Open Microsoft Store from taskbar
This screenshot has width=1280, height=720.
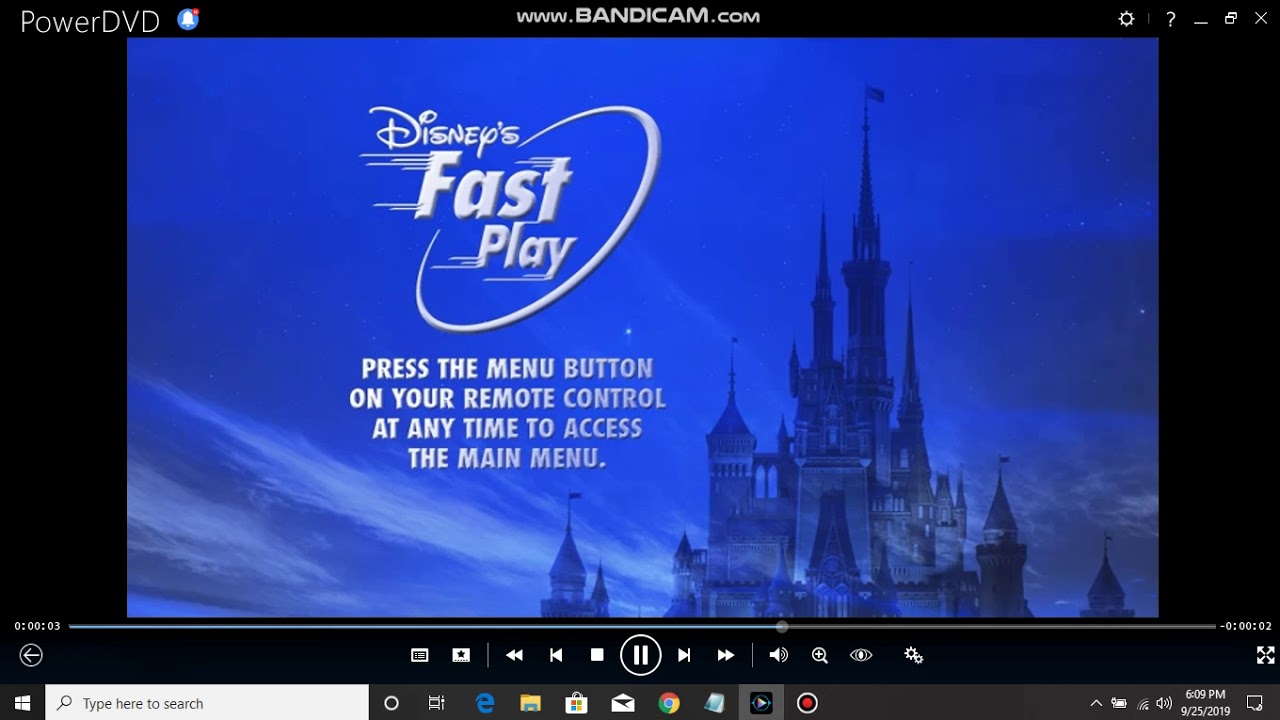tap(577, 703)
